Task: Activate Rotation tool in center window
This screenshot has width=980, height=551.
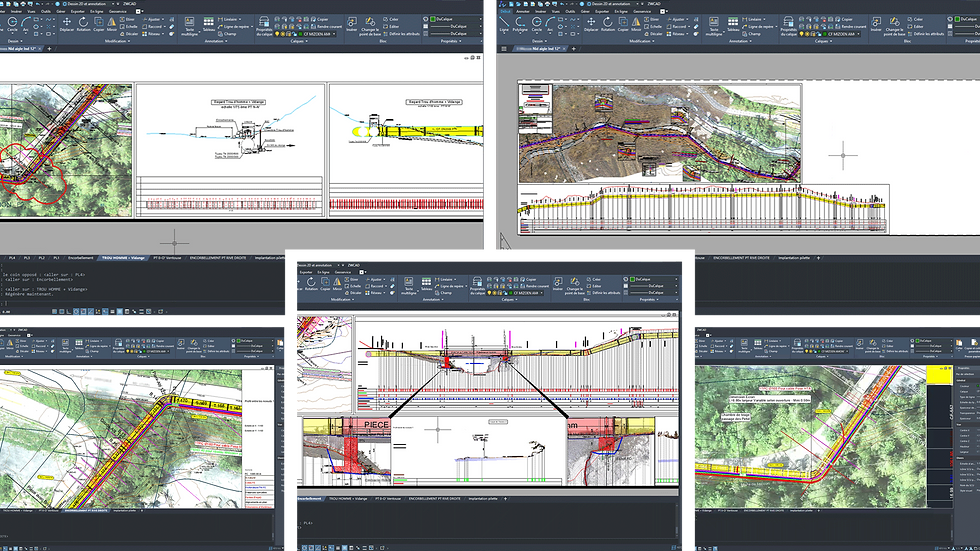Action: coord(311,284)
